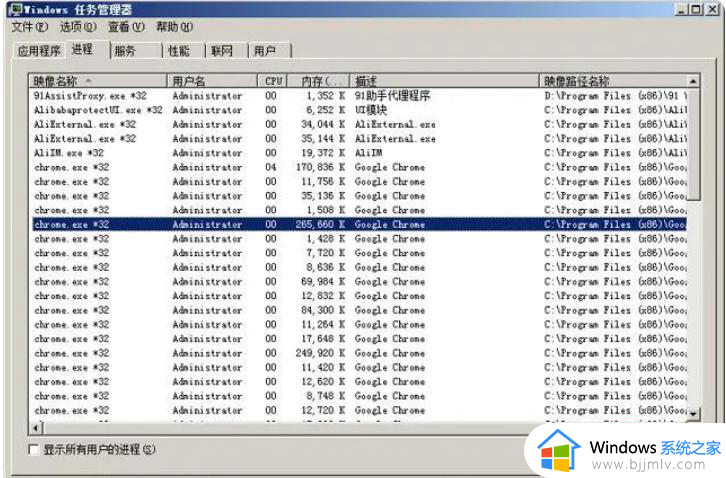The image size is (726, 478).
Task: Select the AliIM.exe *32 process
Action: point(359,153)
